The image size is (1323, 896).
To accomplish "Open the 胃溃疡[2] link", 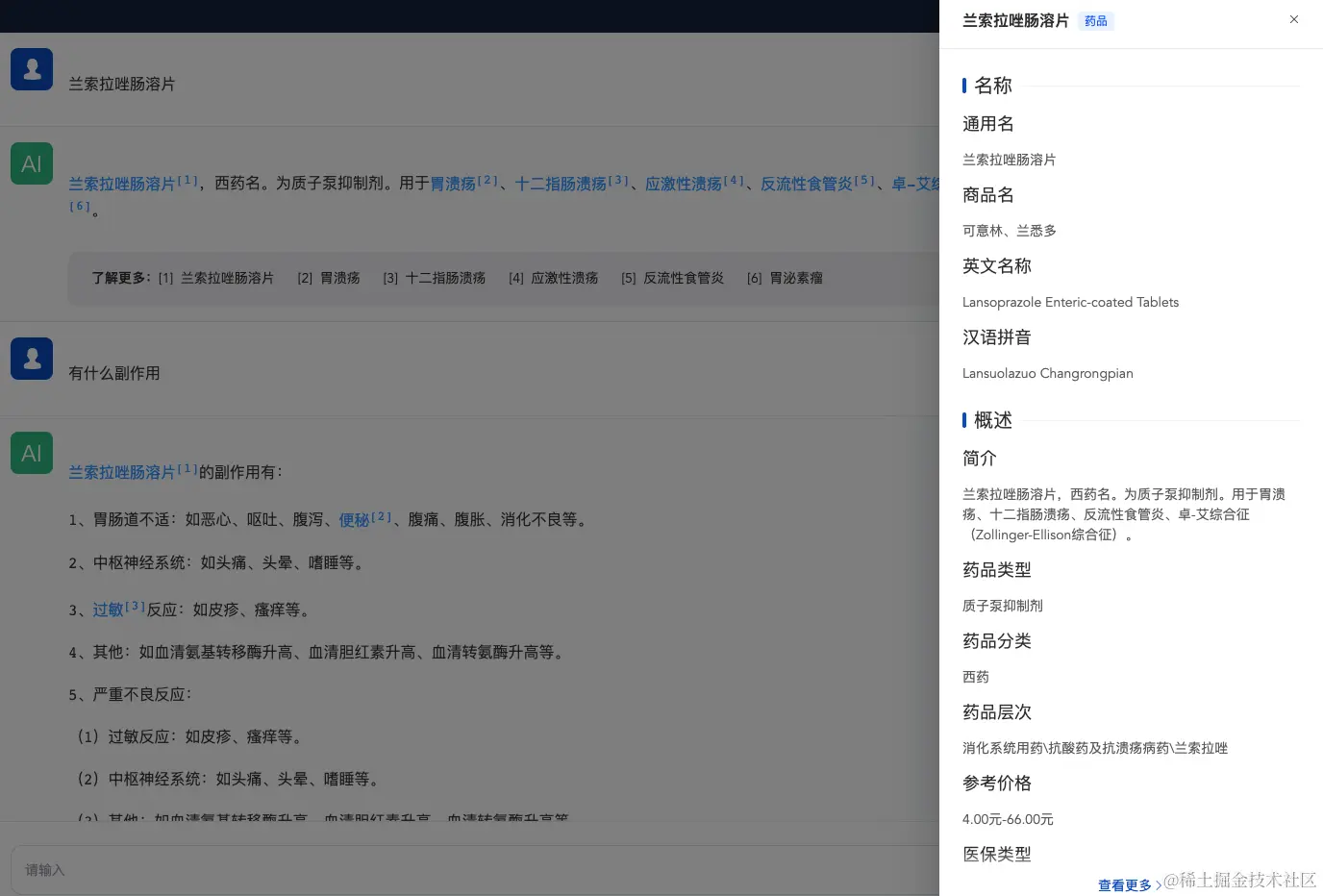I will pos(463,183).
